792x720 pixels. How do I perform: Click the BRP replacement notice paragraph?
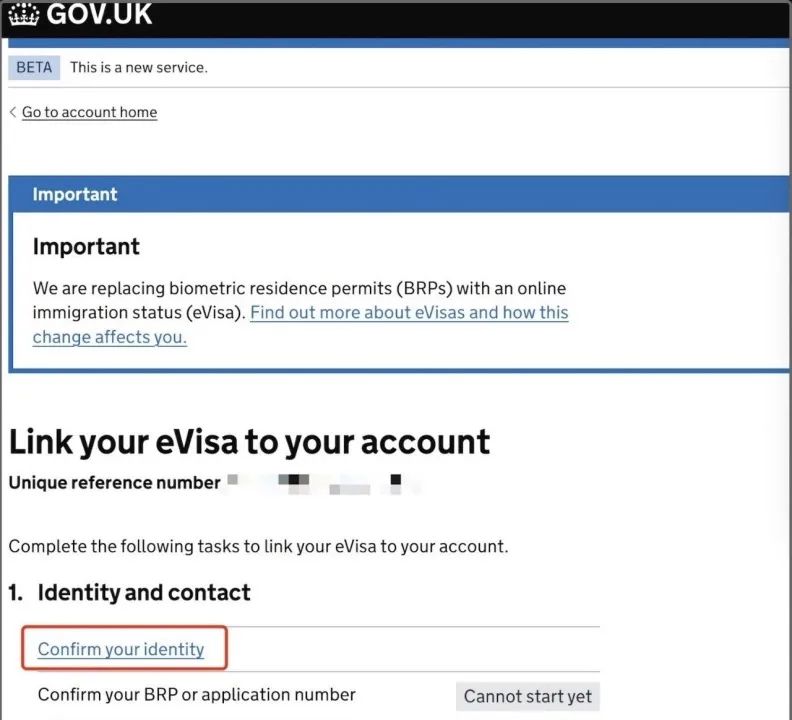coord(301,312)
